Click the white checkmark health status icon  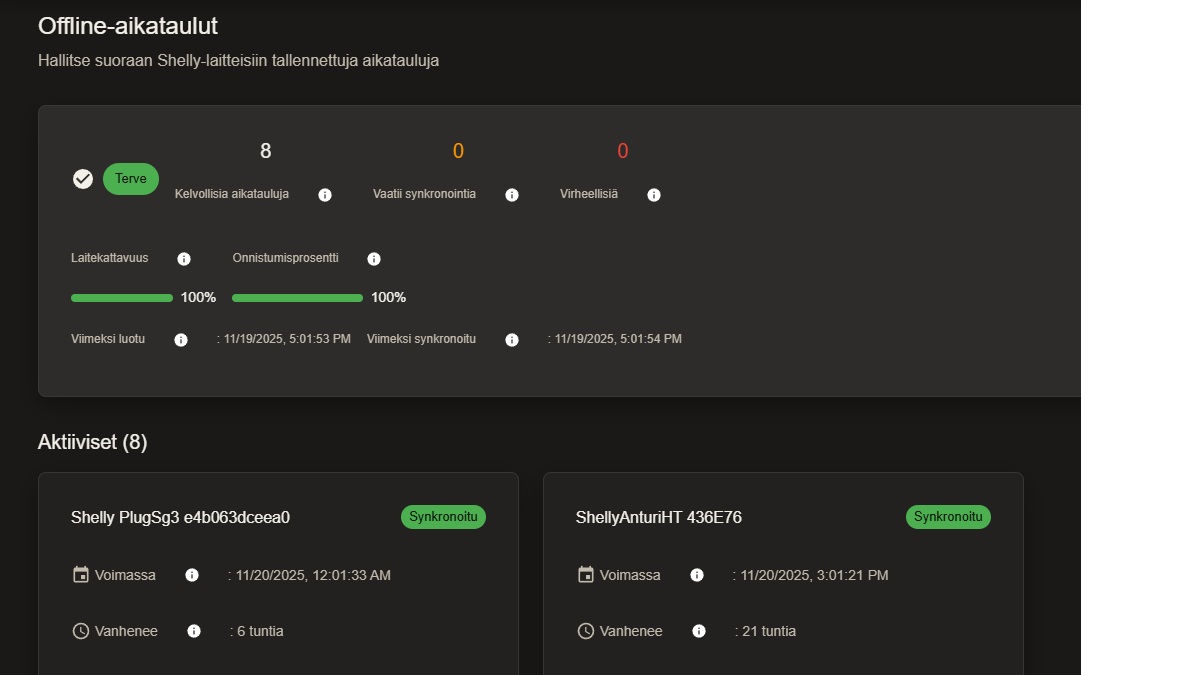83,179
